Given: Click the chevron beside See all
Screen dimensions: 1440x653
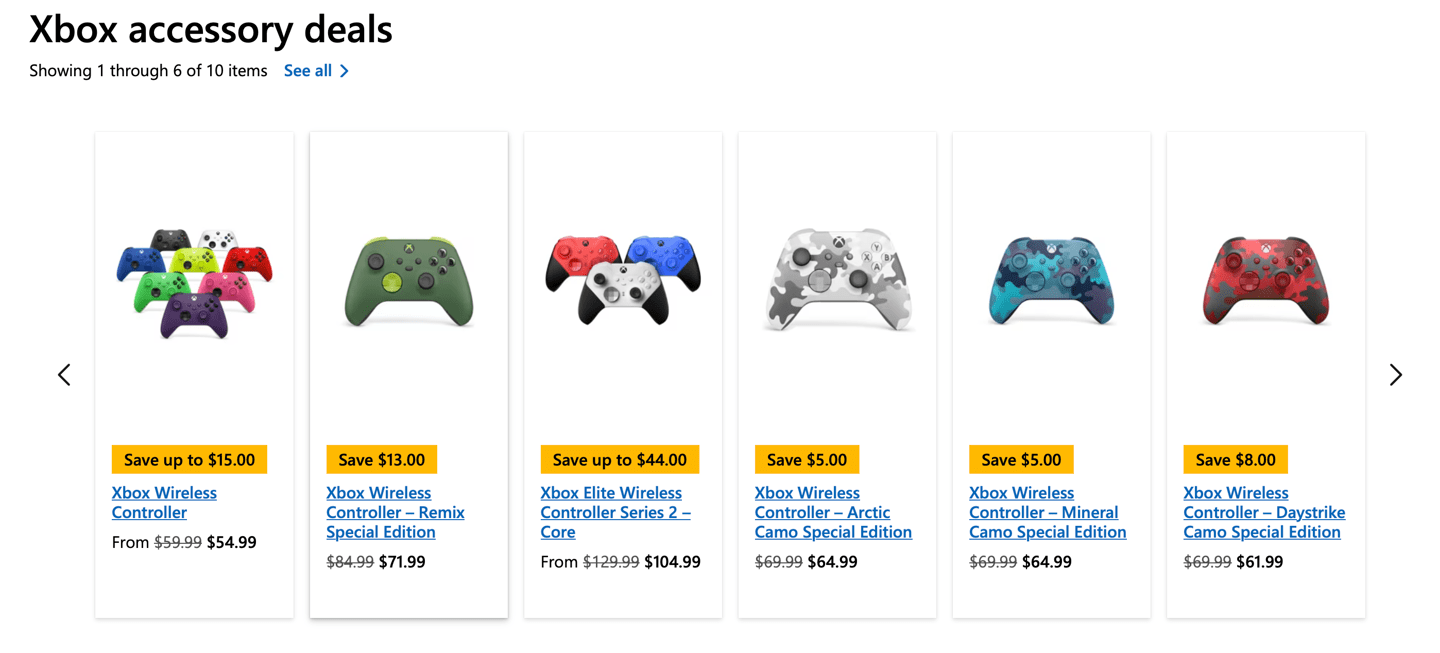Looking at the screenshot, I should 344,71.
